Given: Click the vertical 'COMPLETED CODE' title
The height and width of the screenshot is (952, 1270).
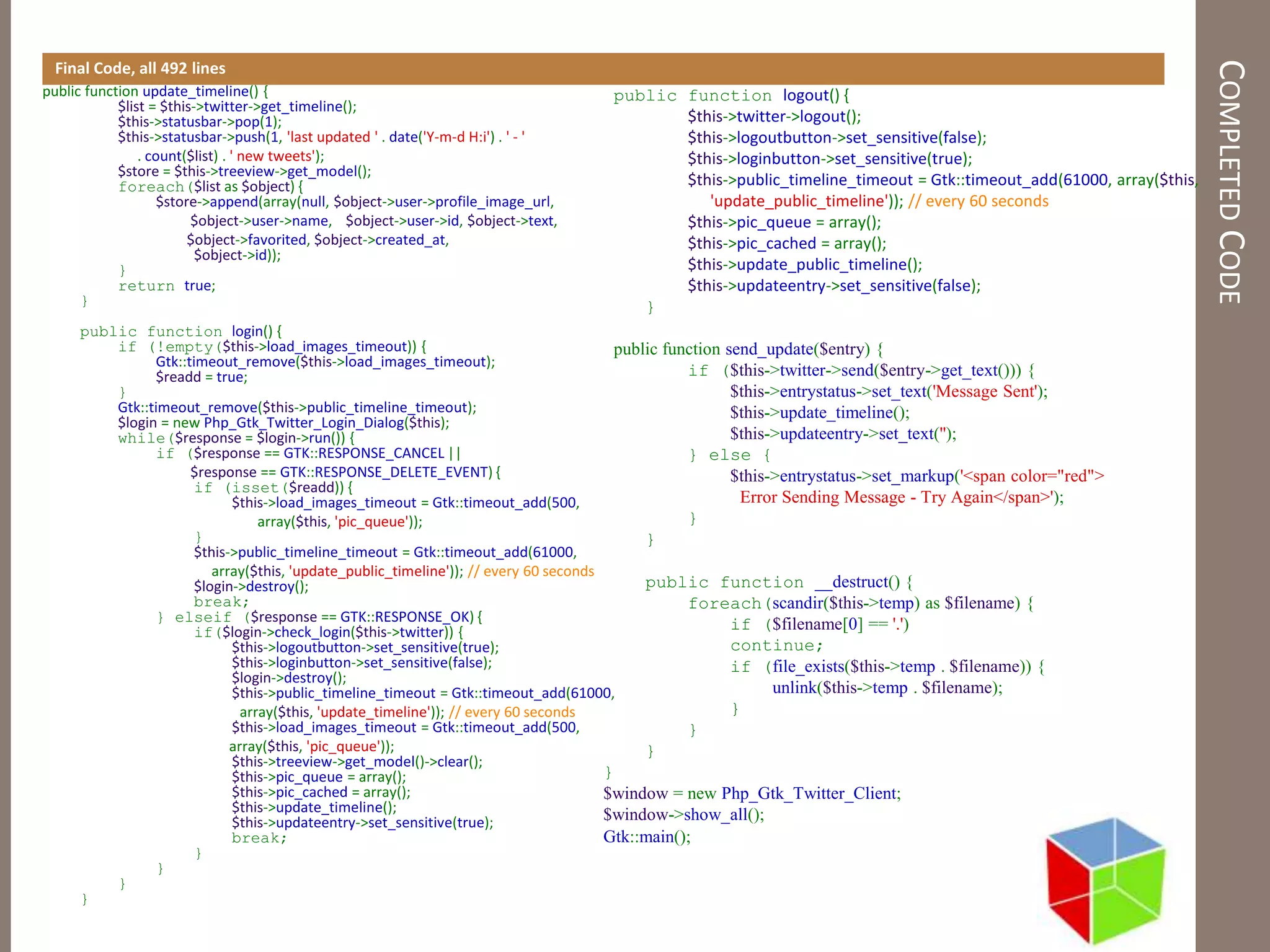Looking at the screenshot, I should point(1232,182).
